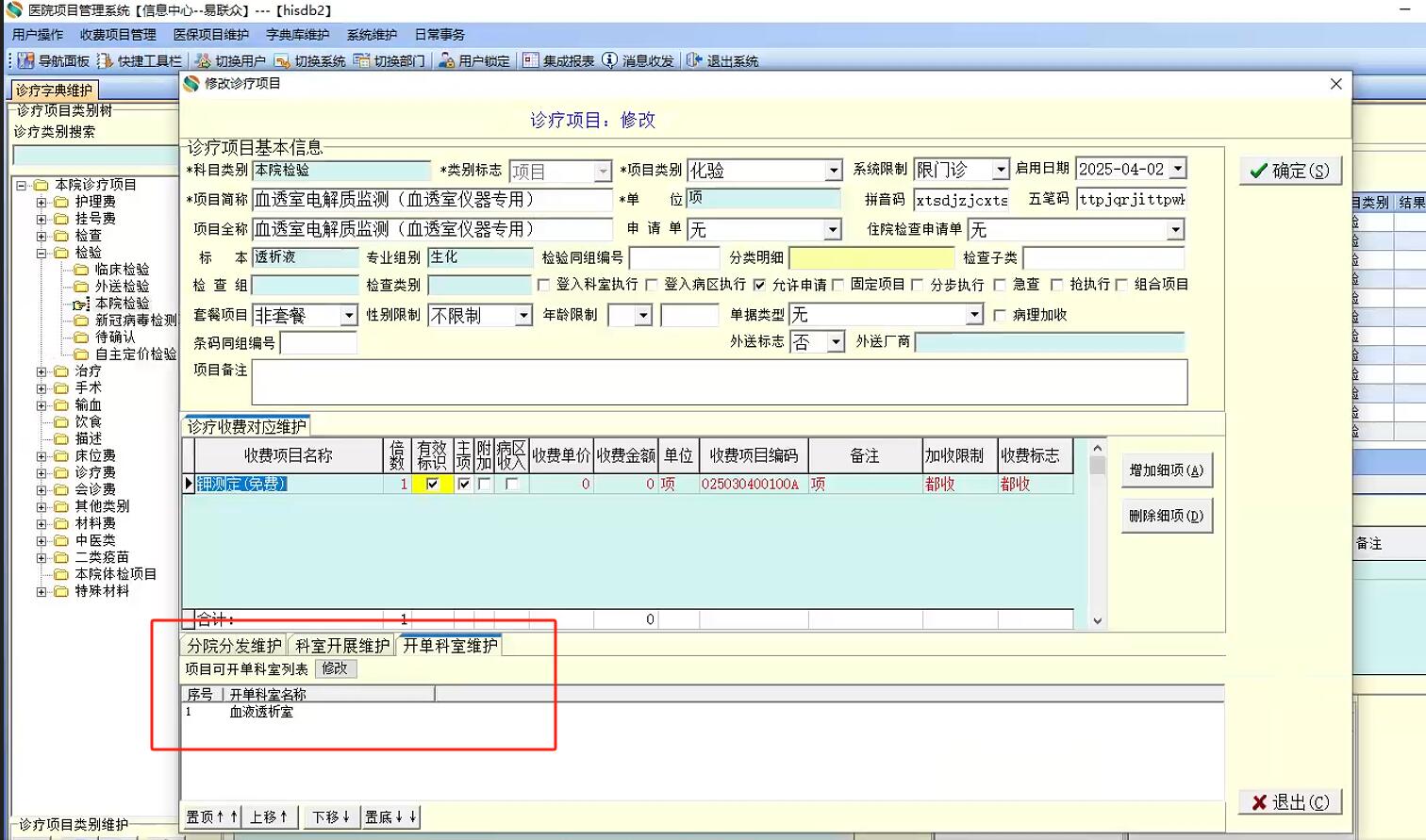Click the folder icon beside 描述

(61, 439)
